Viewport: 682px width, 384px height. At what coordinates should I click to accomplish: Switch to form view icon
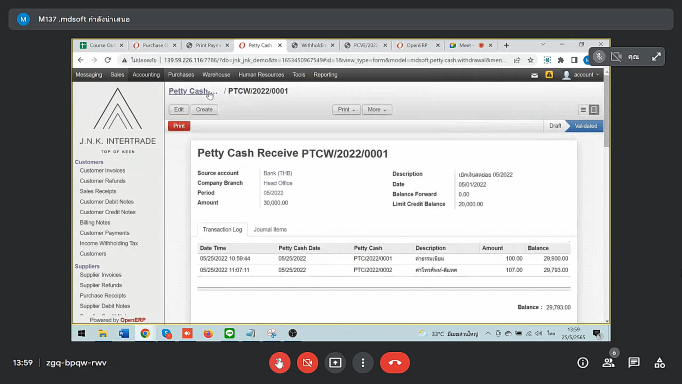coord(594,110)
